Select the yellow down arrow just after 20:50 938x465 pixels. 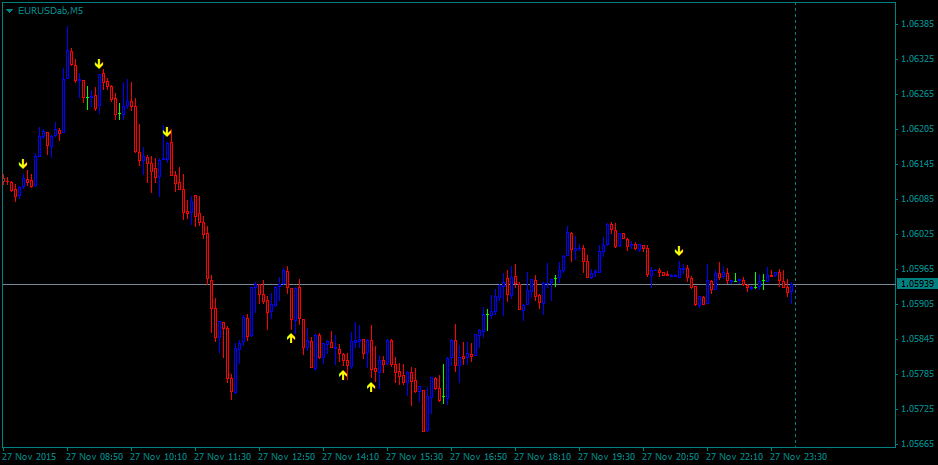[679, 251]
